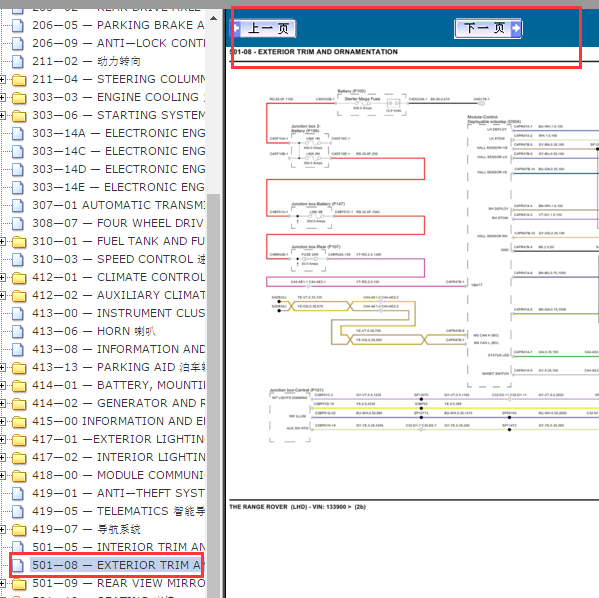Click page icon of 413-06 Horn
The width and height of the screenshot is (599, 598).
[x=18, y=331]
